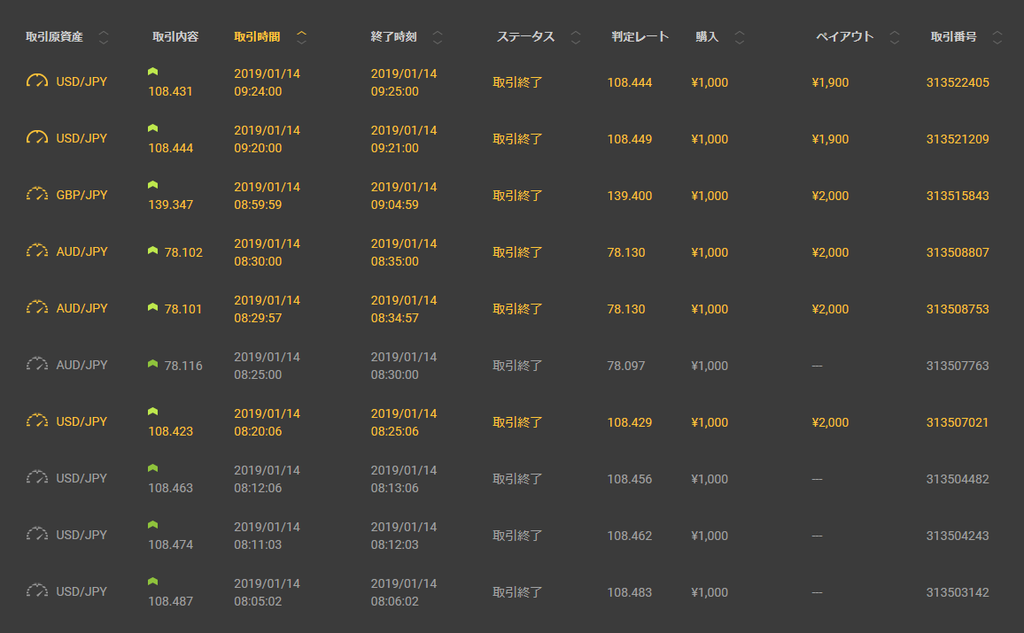Click judgment rate 108.462
Image resolution: width=1024 pixels, height=633 pixels.
click(x=630, y=536)
